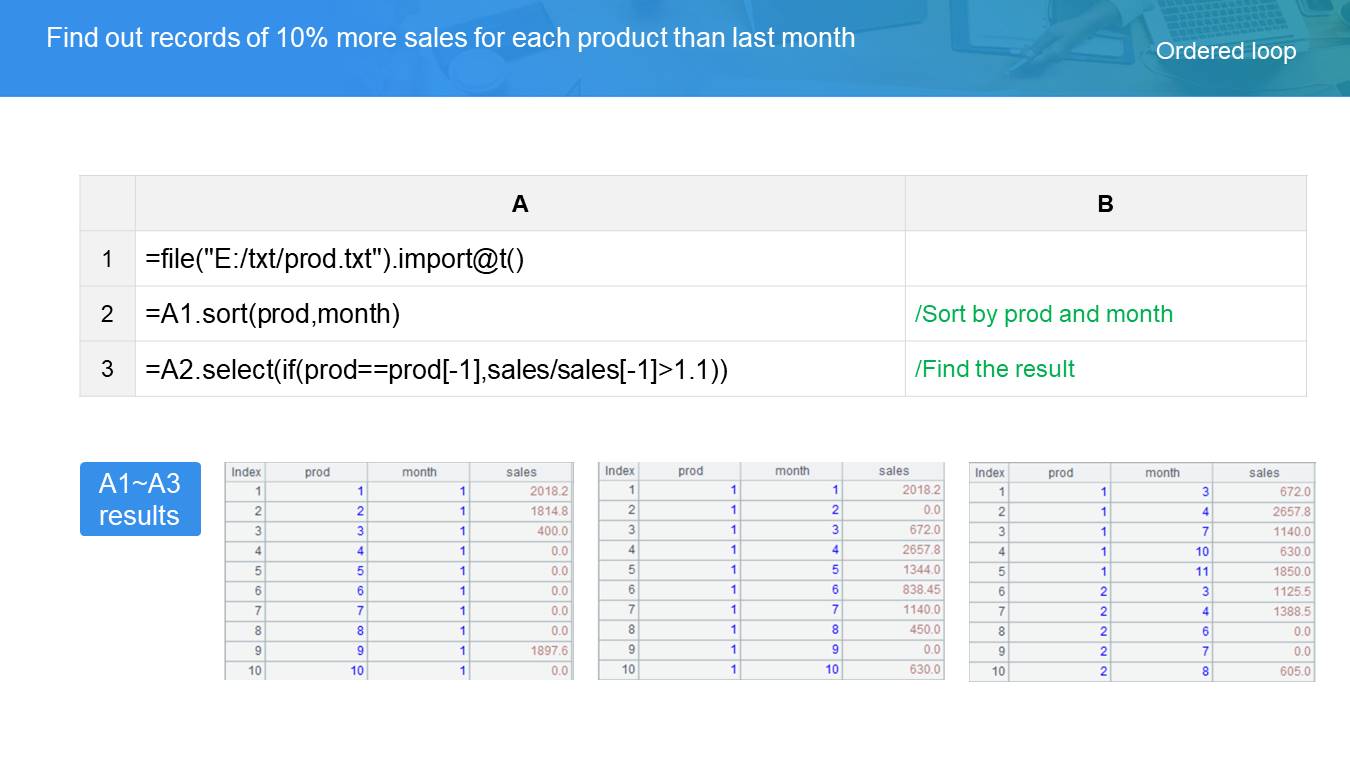Click row number 2 header
The image size is (1350, 759).
[107, 314]
